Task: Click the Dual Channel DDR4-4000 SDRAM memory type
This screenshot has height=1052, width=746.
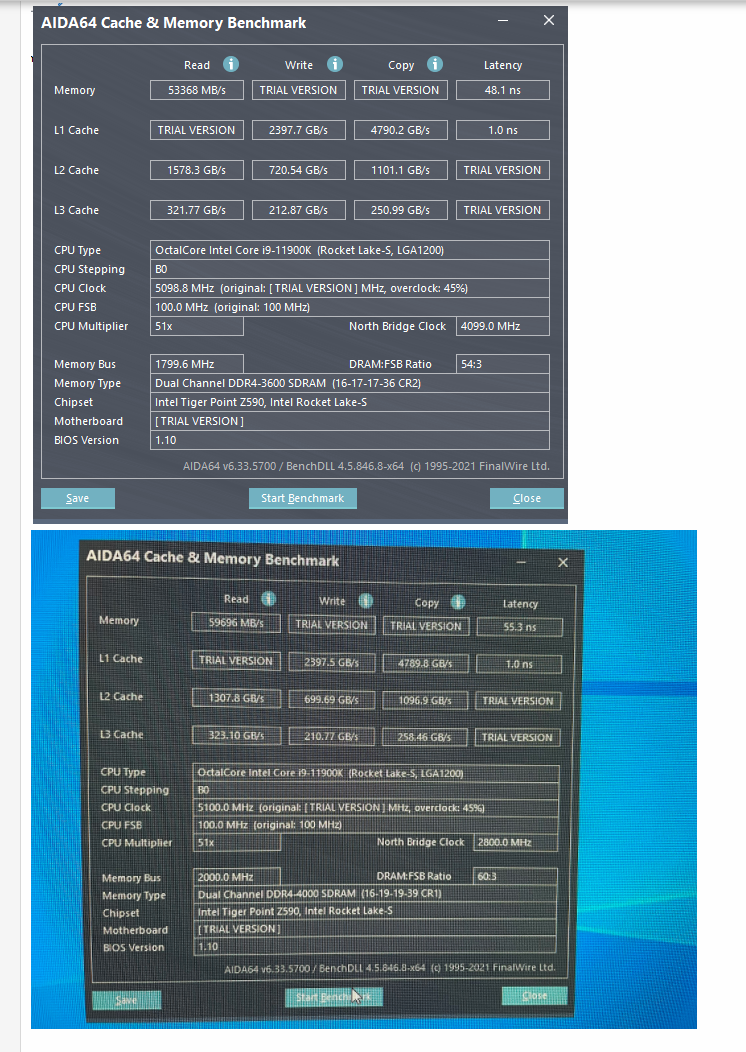Action: coord(376,894)
